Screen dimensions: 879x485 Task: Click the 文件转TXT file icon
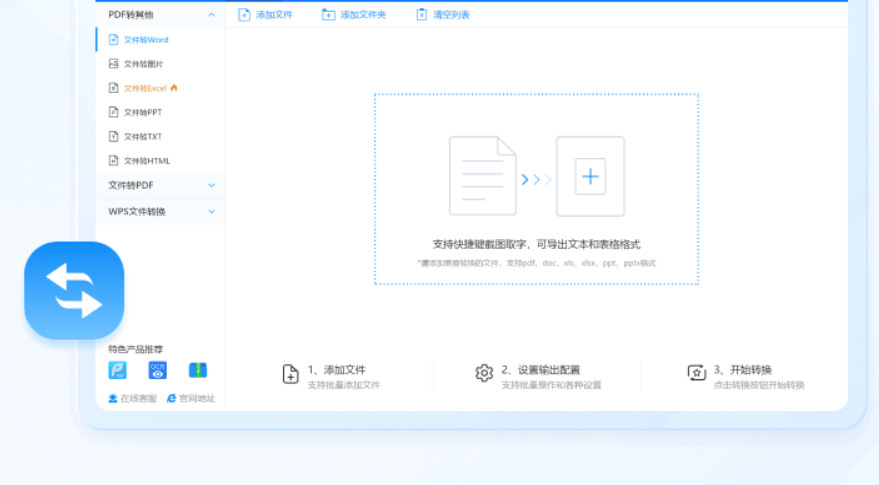[114, 136]
